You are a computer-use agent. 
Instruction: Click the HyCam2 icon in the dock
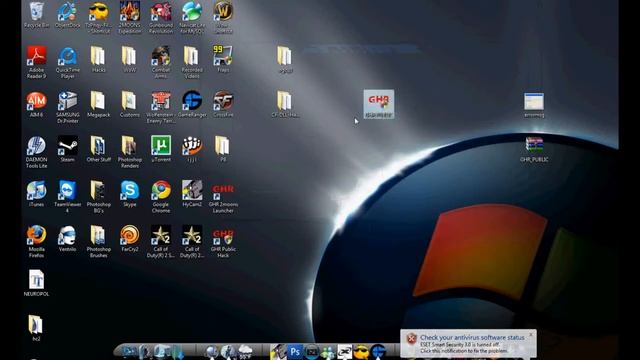click(x=278, y=351)
